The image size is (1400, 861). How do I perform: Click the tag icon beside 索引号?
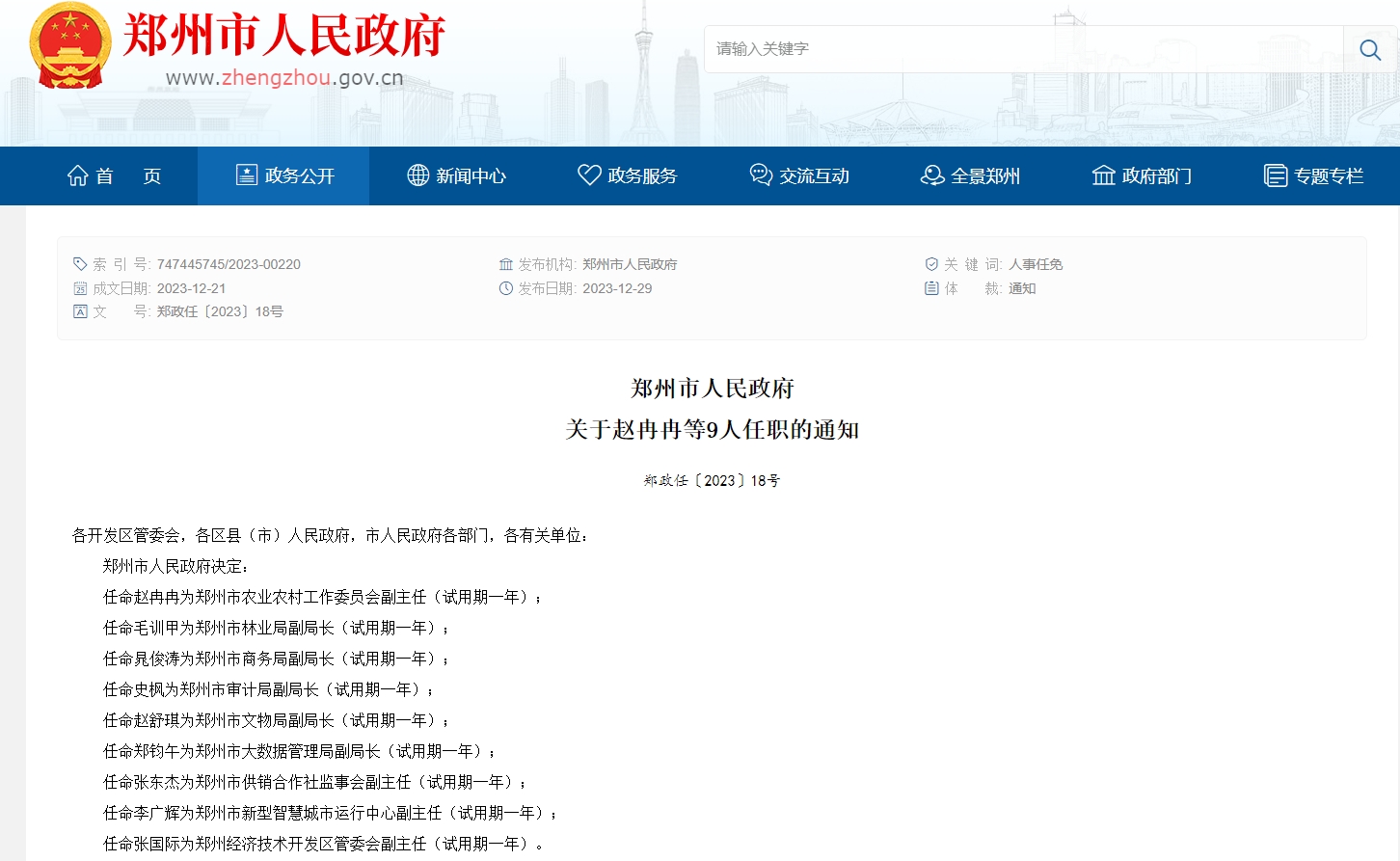[80, 264]
